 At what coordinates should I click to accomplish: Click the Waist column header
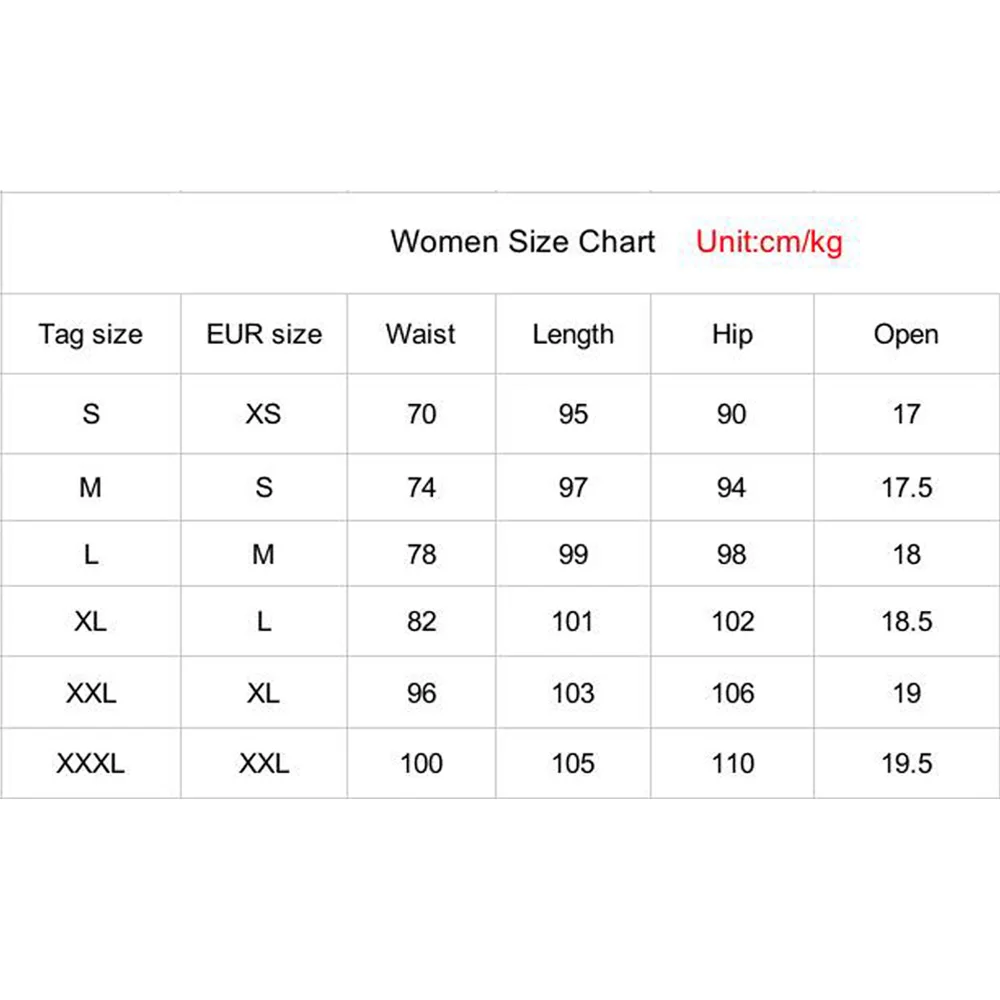421,334
